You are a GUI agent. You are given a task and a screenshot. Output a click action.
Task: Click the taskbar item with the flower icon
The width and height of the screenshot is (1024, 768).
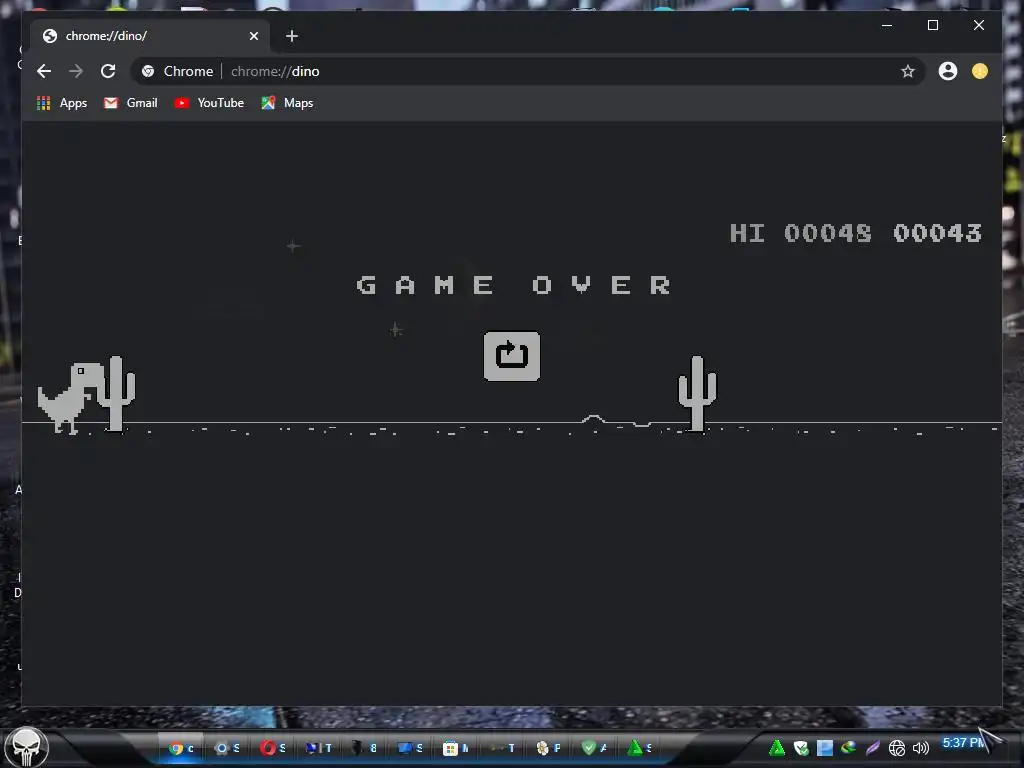pyautogui.click(x=548, y=748)
